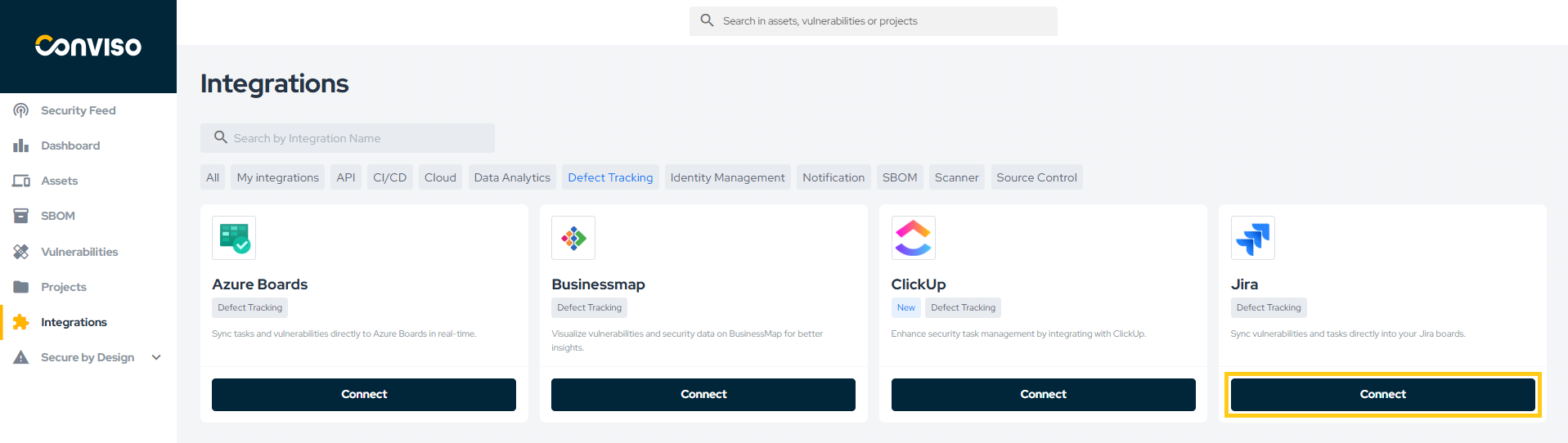This screenshot has height=443, width=1568.
Task: Select Data Analytics filter
Action: click(x=512, y=177)
